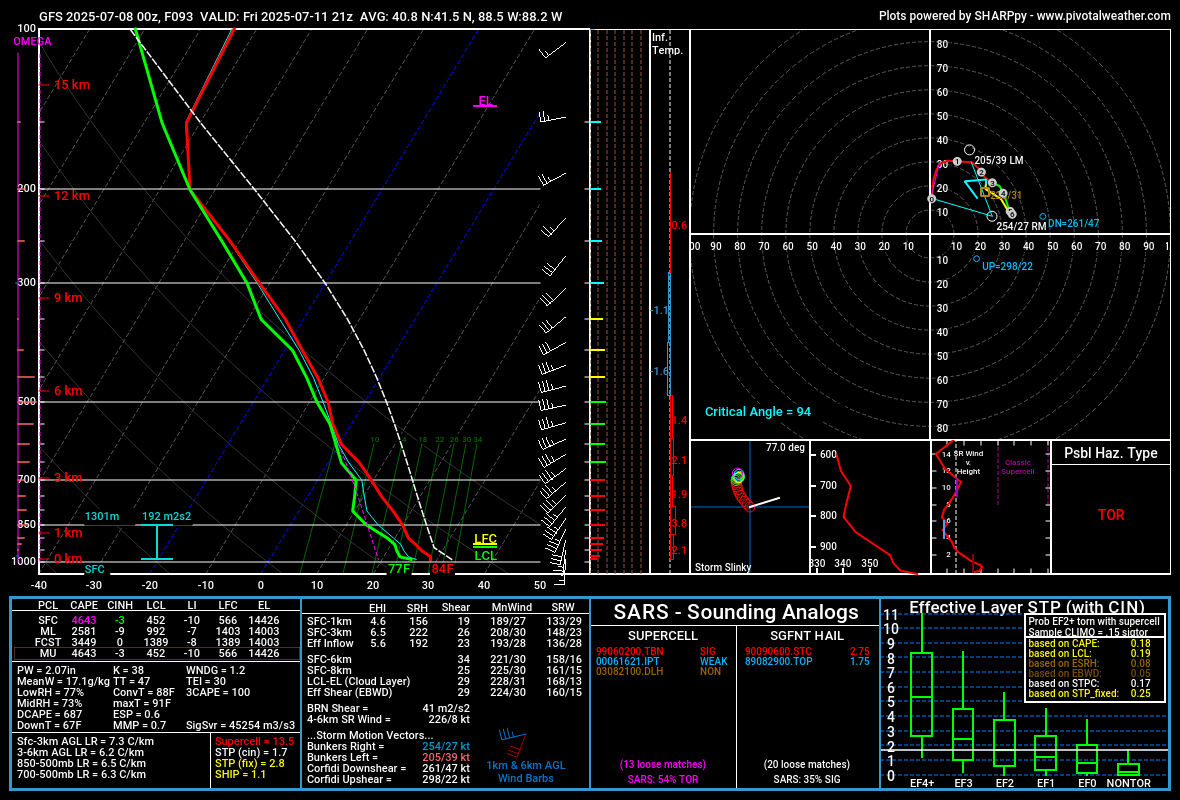The width and height of the screenshot is (1180, 800).
Task: Click the 'Classic Supercell' label
Action: pos(1017,467)
